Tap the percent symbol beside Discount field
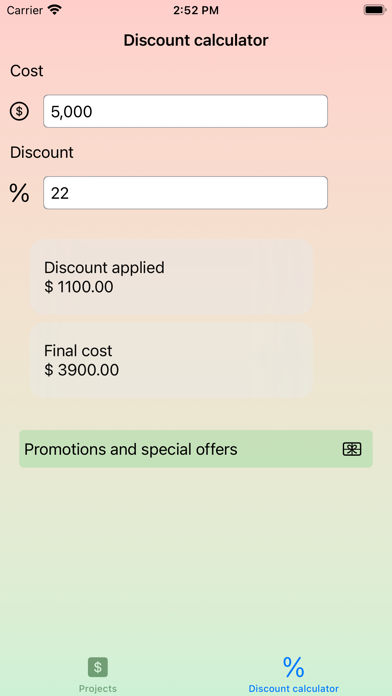Screen dimensions: 392x696 (19, 193)
